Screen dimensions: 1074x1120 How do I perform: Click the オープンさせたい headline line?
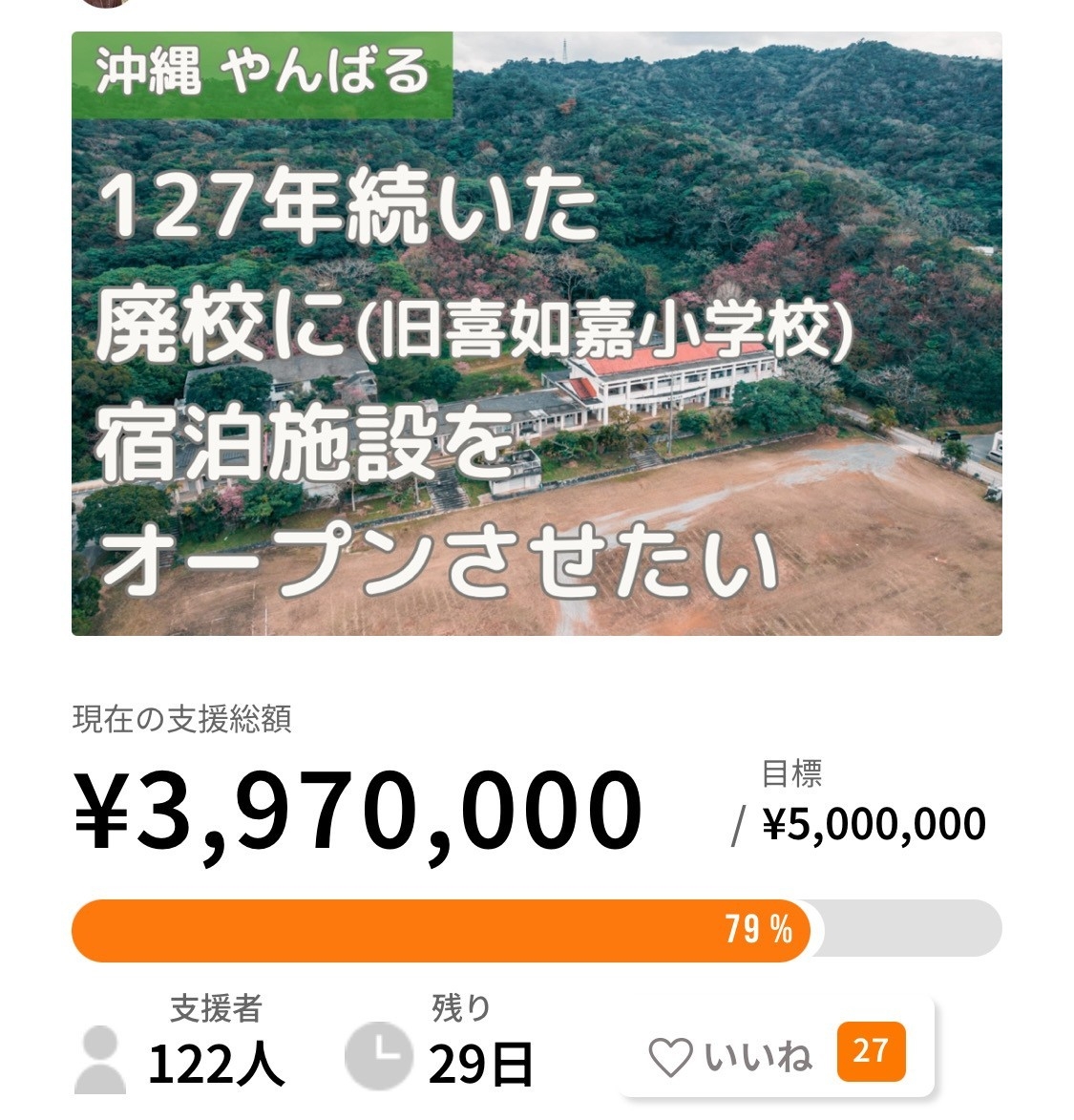click(439, 560)
